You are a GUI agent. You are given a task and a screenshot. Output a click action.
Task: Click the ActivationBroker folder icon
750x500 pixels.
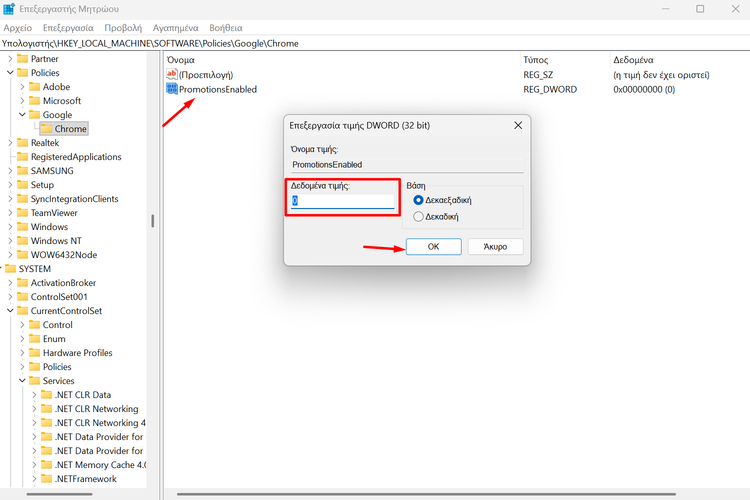click(22, 282)
